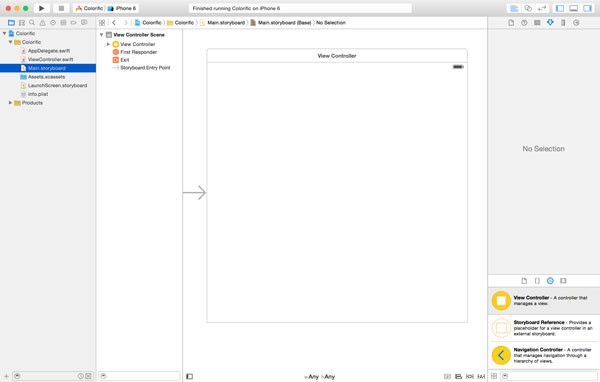The height and width of the screenshot is (382, 600).
Task: Toggle library icon grid view
Action: pos(494,376)
